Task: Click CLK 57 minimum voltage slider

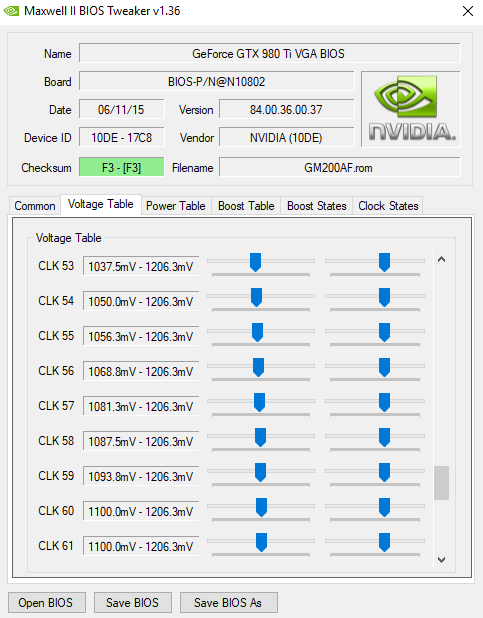Action: [x=261, y=404]
